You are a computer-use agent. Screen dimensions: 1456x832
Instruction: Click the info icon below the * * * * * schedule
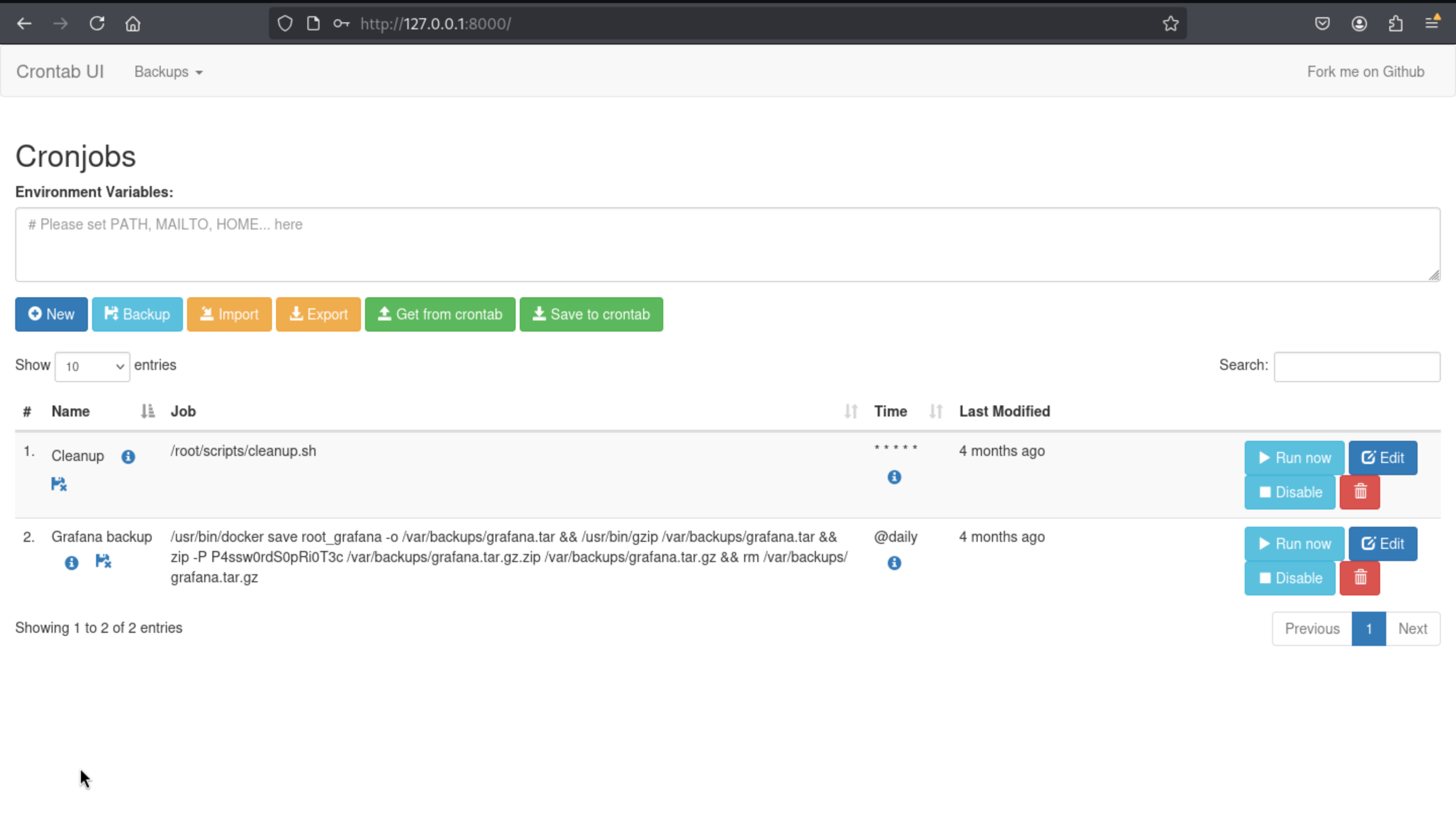(894, 477)
